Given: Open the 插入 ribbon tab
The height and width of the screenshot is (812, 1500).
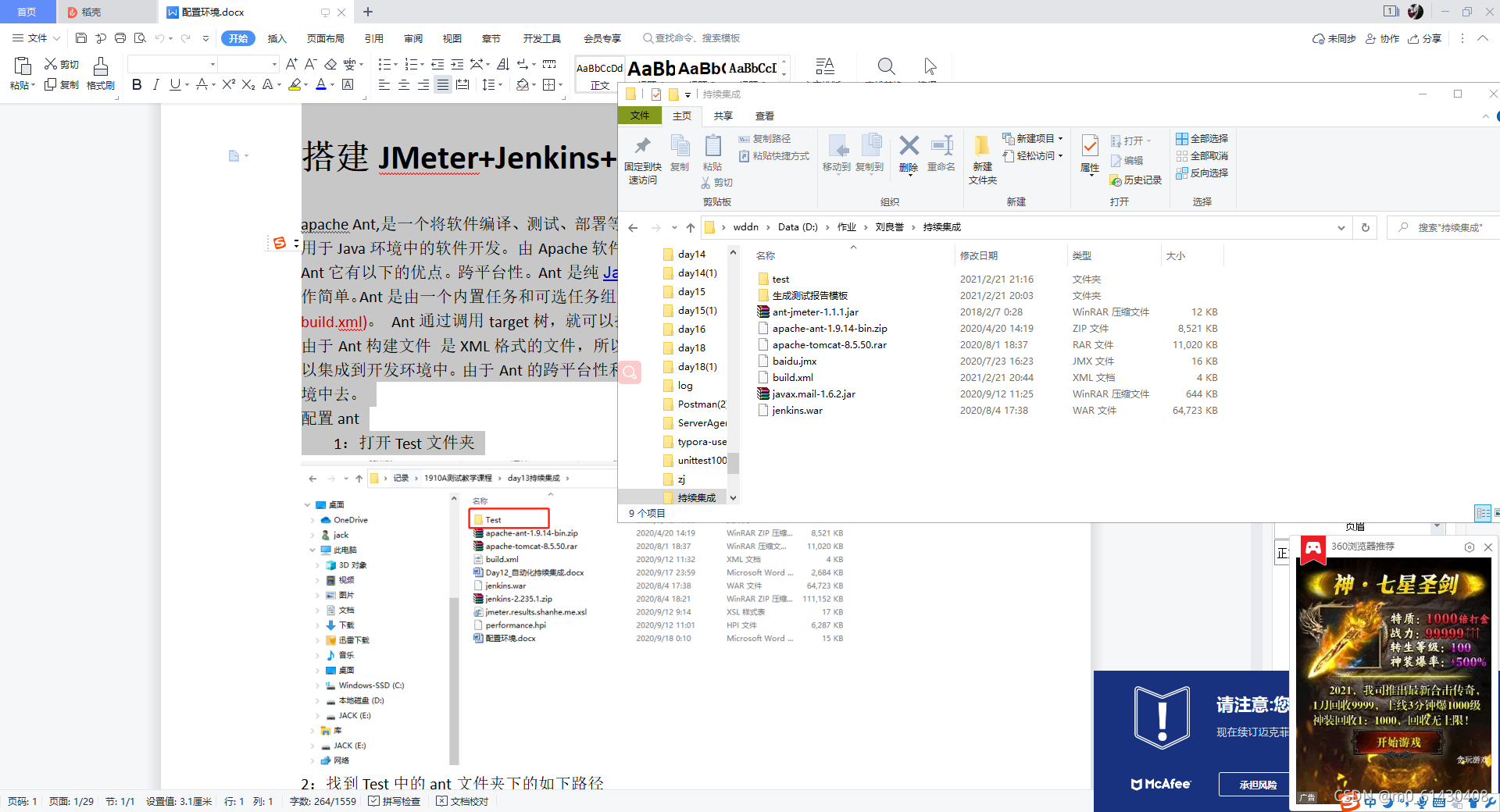Looking at the screenshot, I should pyautogui.click(x=277, y=38).
